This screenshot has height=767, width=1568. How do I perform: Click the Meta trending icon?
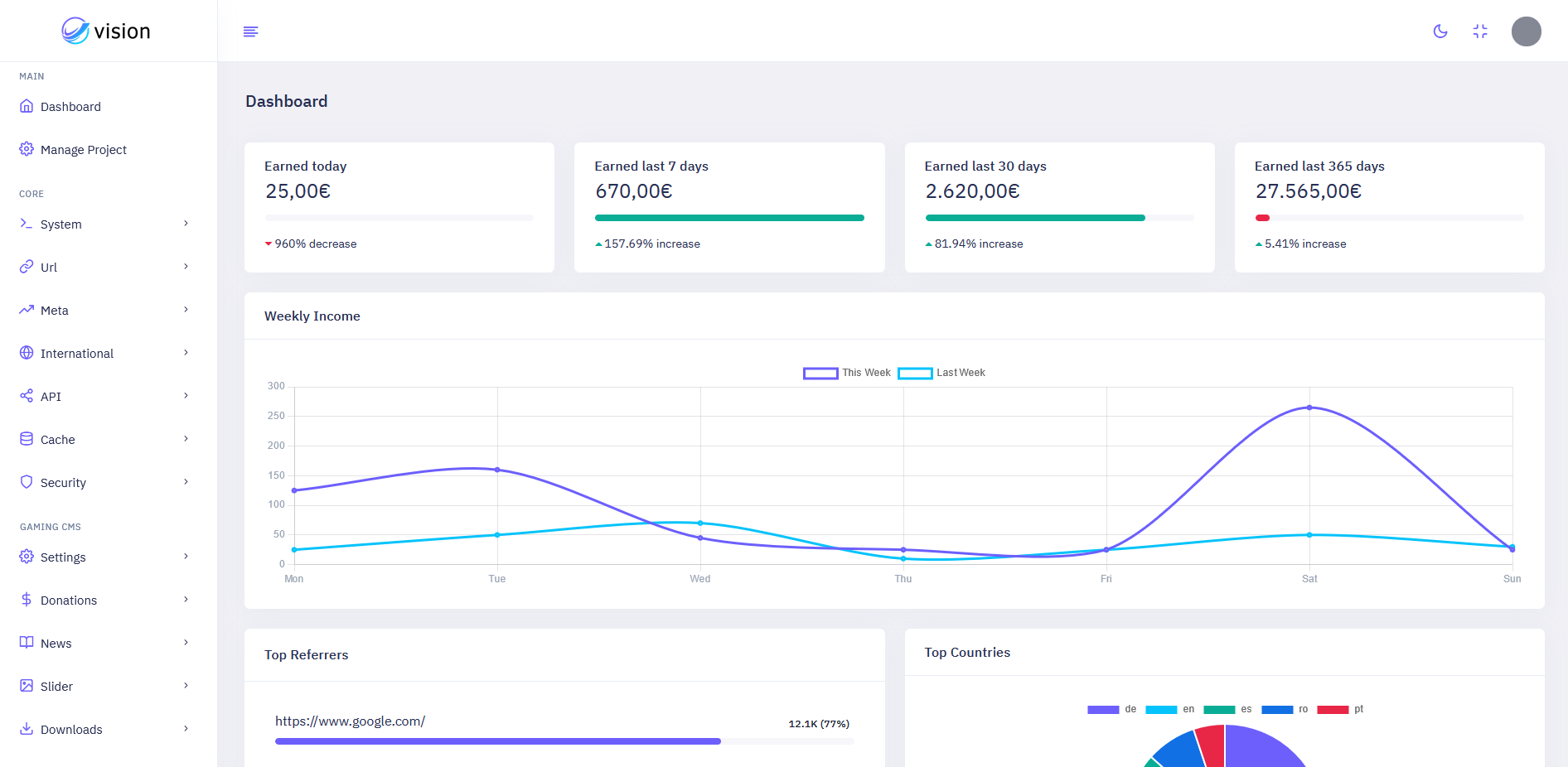27,310
